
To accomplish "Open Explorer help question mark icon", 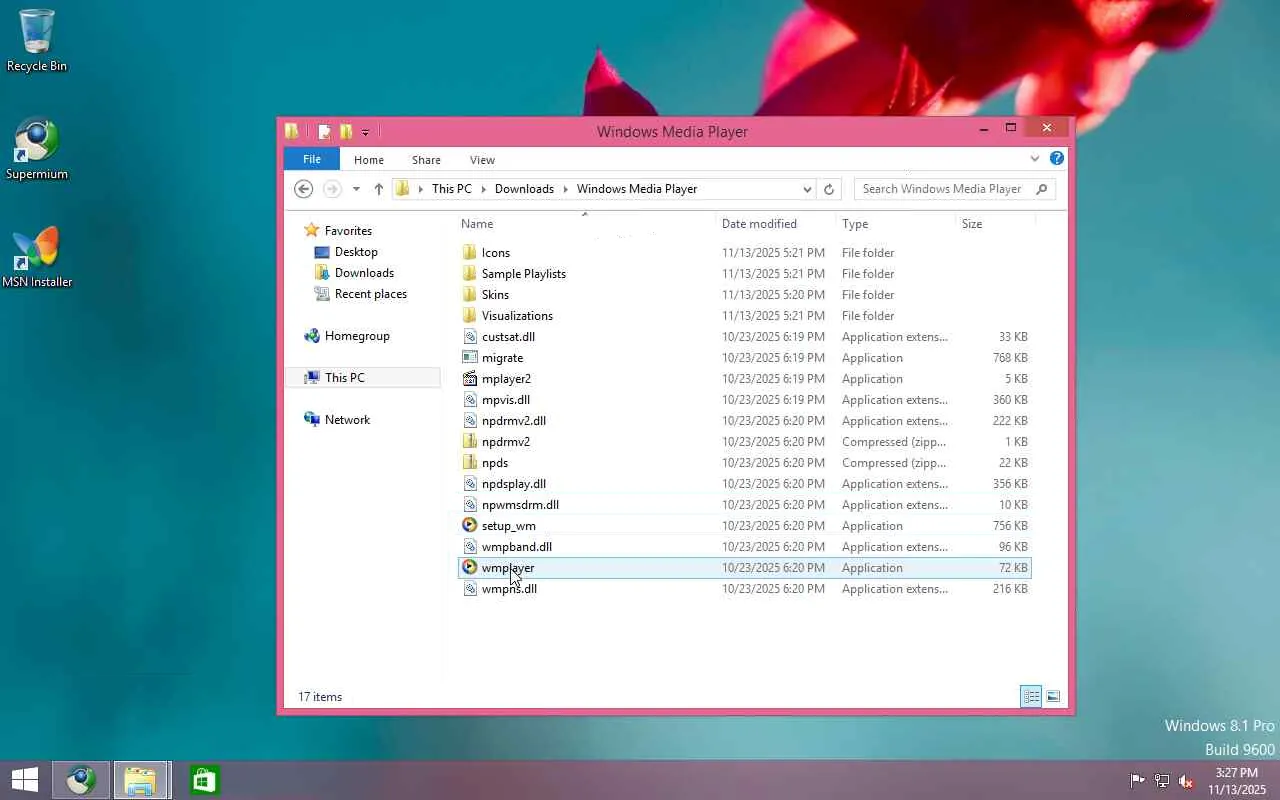I will pos(1057,158).
